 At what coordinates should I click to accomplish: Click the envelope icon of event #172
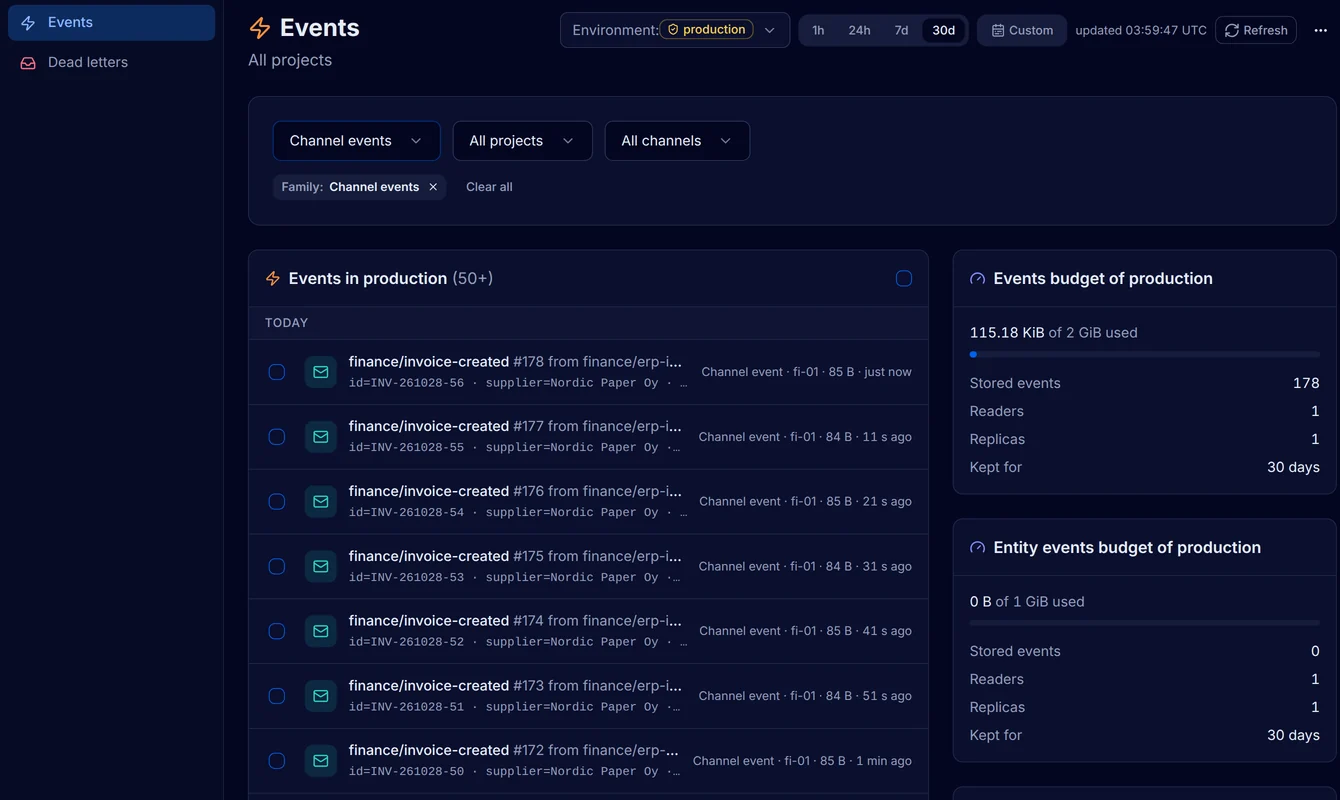click(321, 761)
